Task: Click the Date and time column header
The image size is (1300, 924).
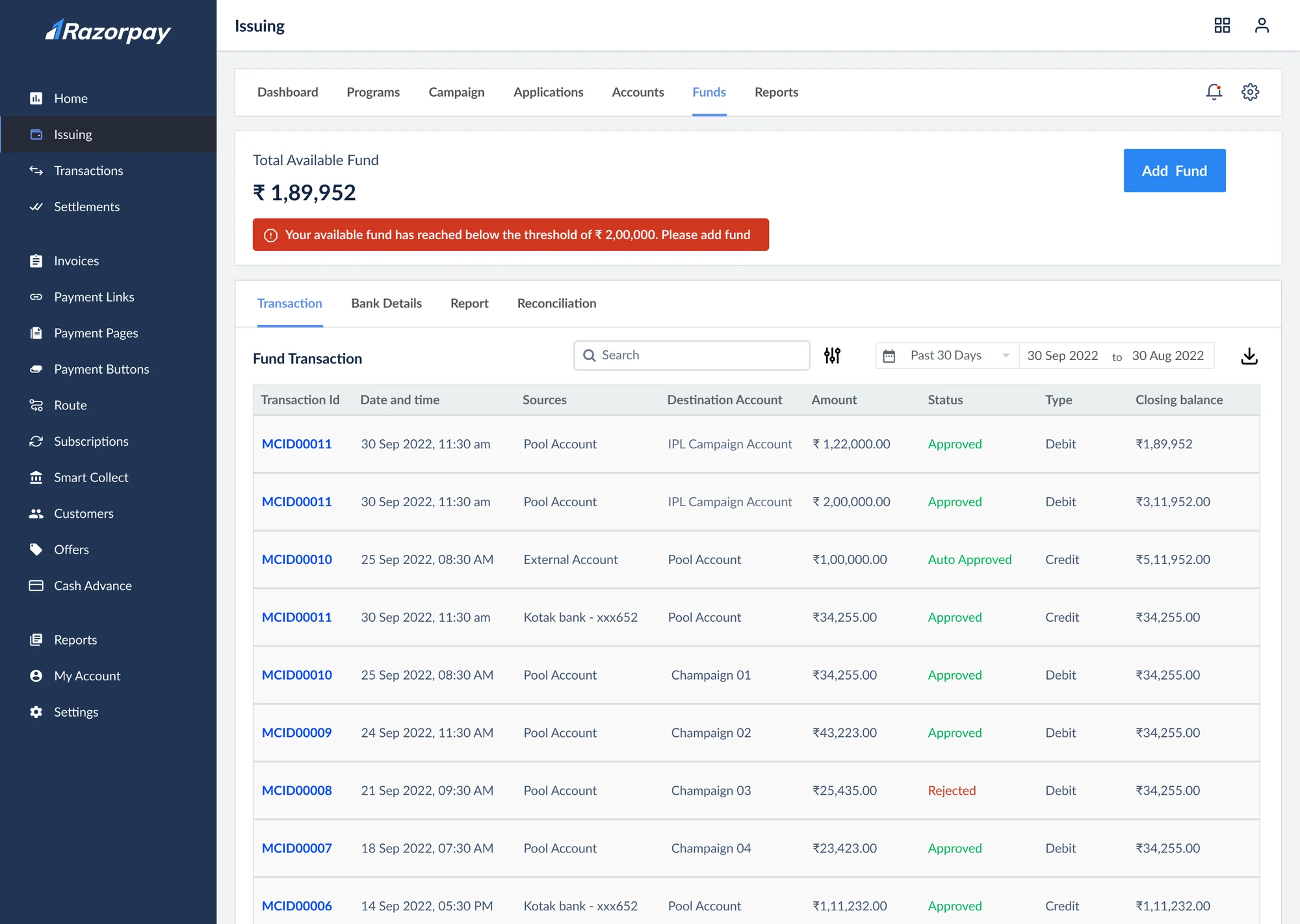Action: tap(400, 400)
